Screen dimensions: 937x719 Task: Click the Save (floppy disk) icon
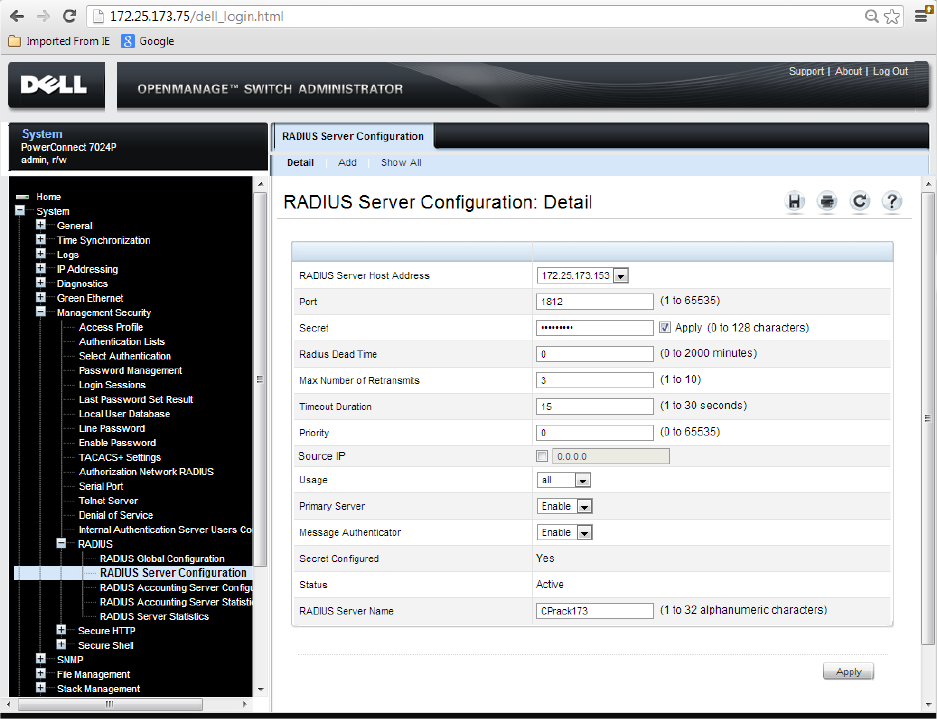pyautogui.click(x=796, y=202)
